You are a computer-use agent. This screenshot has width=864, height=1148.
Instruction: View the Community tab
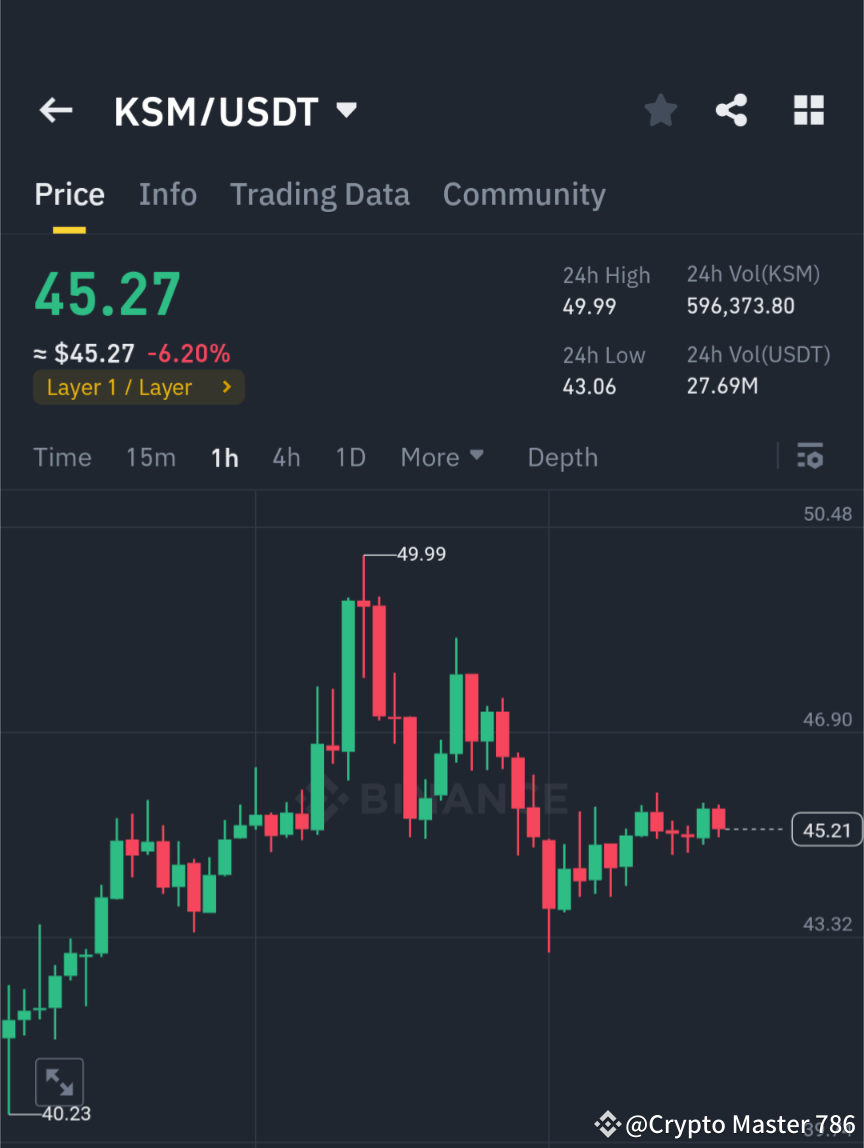pos(524,194)
